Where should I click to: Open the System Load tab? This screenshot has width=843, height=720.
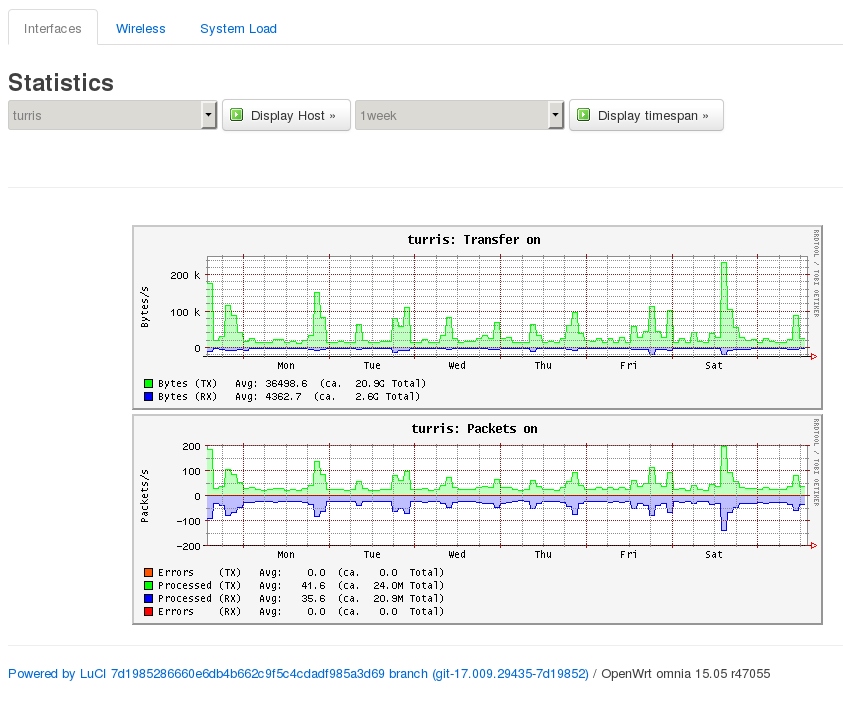(238, 28)
